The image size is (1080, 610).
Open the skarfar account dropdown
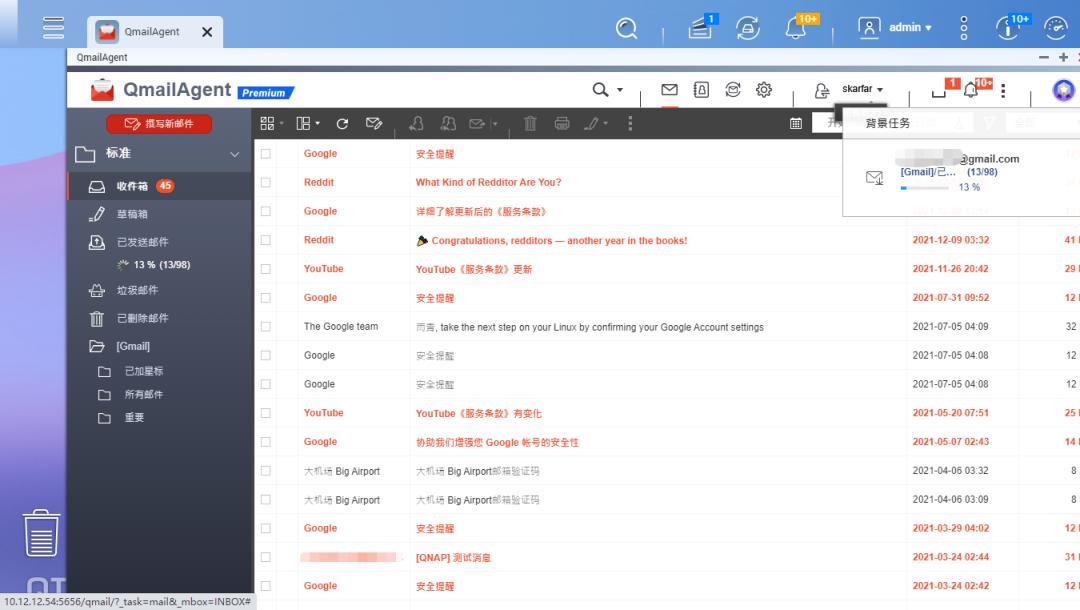pyautogui.click(x=859, y=88)
